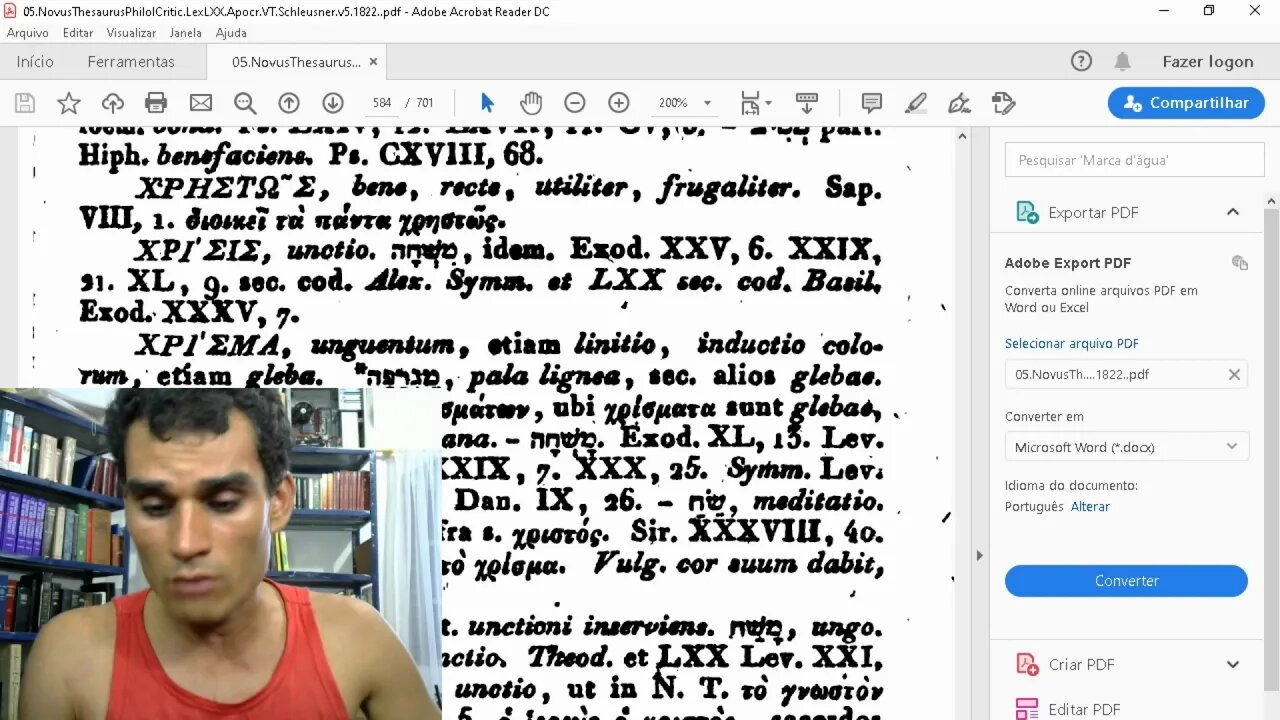
Task: Switch to the Início tab
Action: click(35, 61)
